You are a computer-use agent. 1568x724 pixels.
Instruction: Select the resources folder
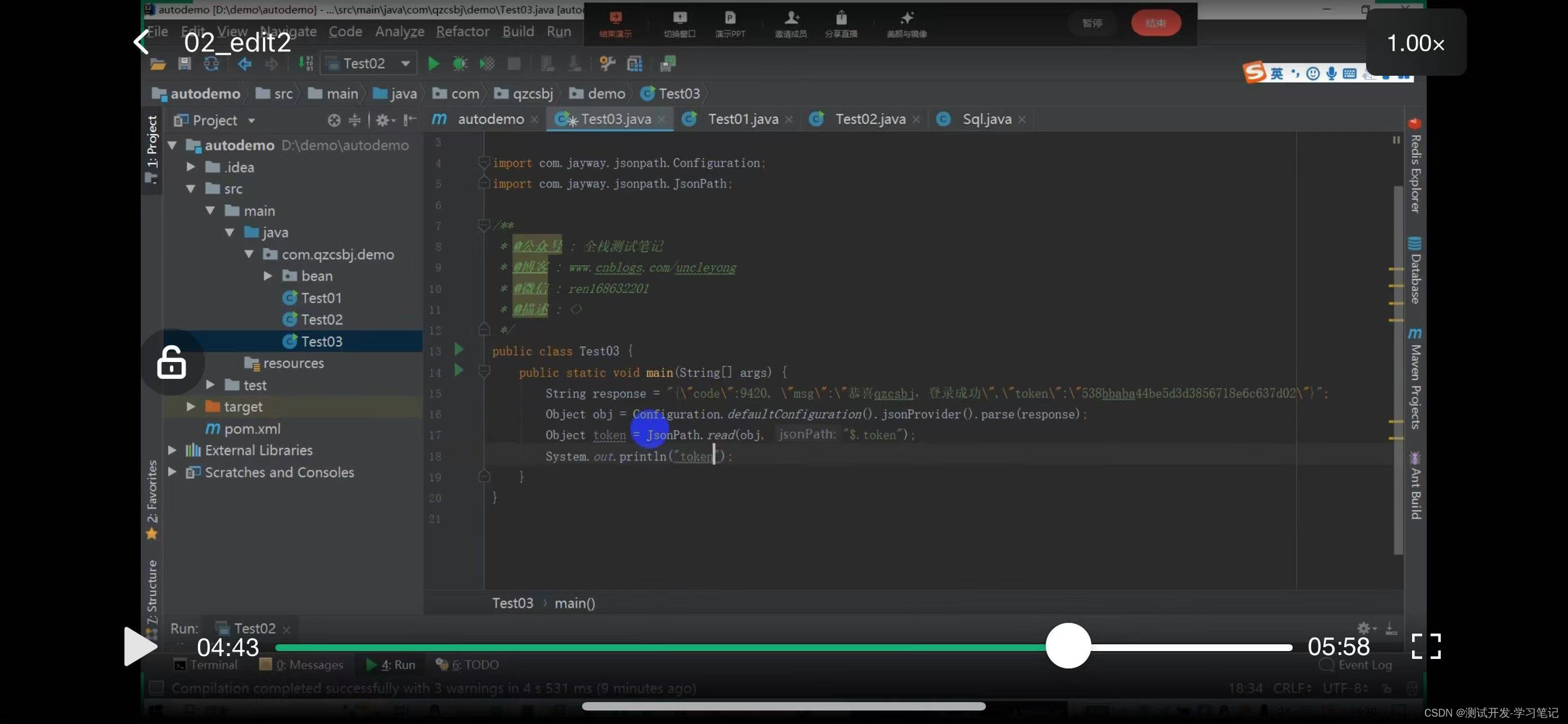click(x=284, y=363)
